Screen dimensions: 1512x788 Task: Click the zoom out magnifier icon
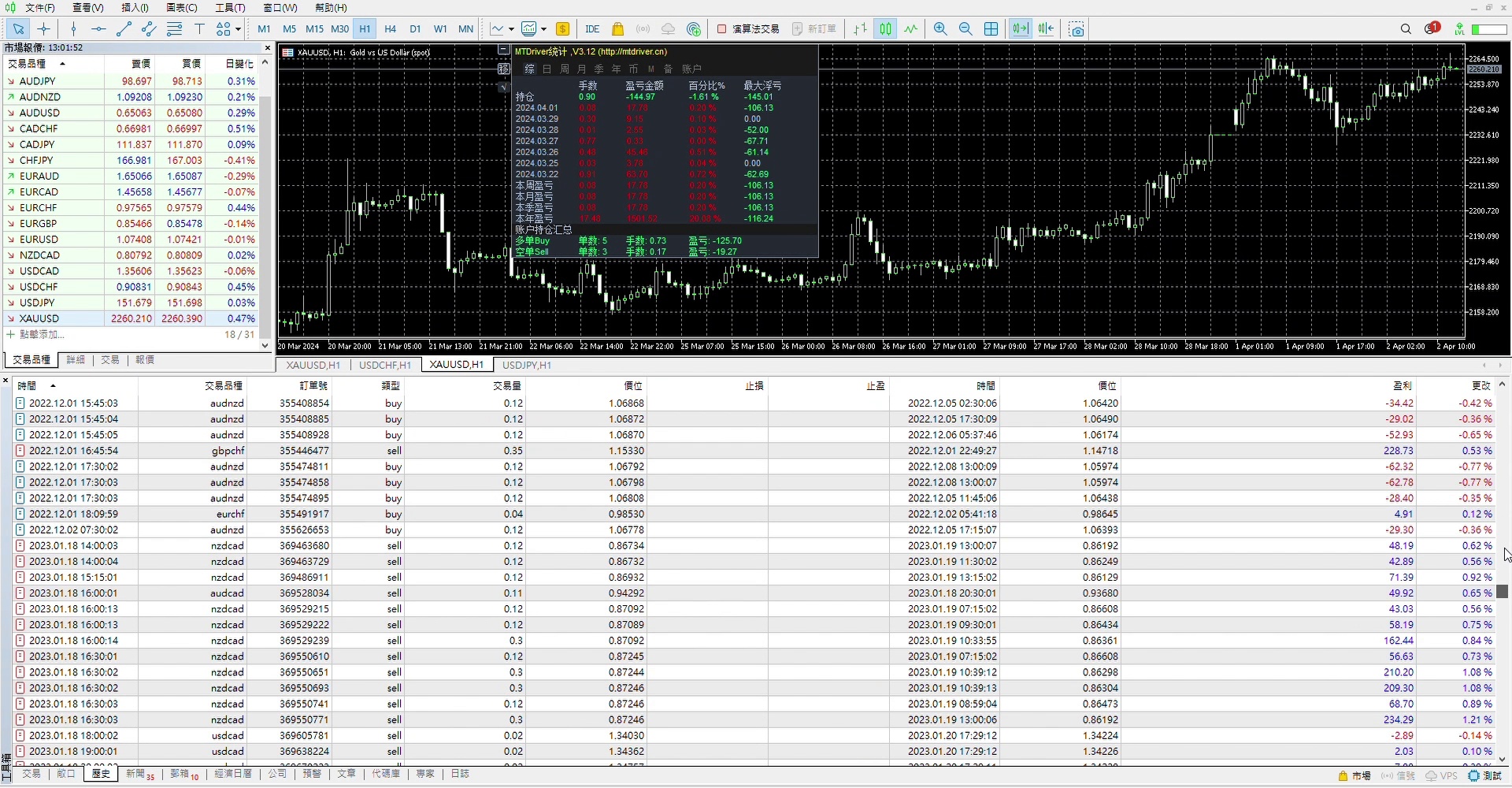[x=965, y=29]
